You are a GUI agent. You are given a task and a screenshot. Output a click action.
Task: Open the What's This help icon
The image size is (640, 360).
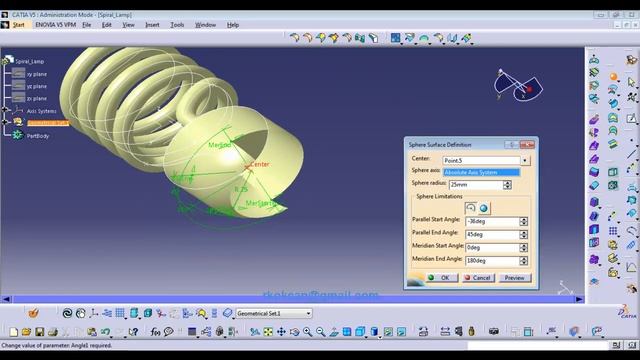[x=133, y=332]
